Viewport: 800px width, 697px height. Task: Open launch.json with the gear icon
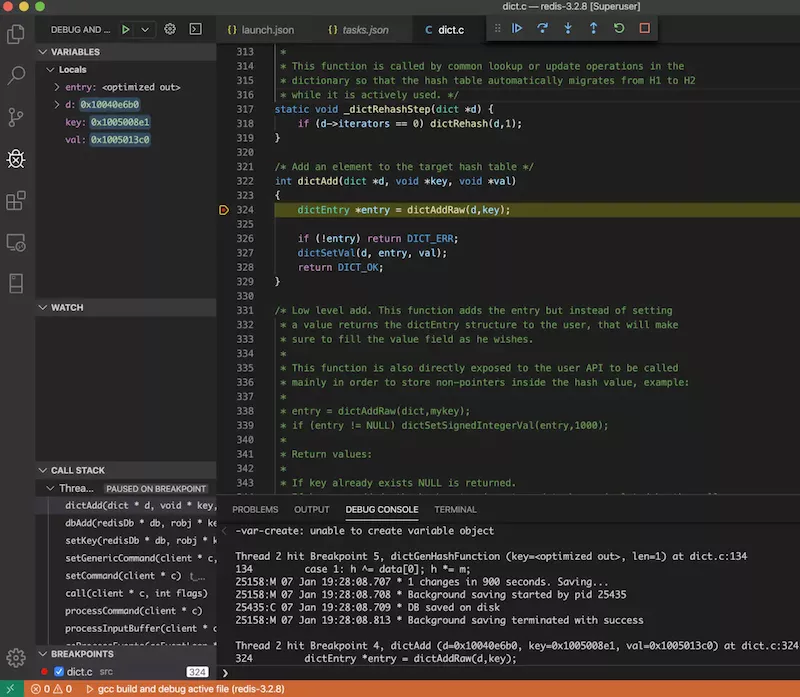[170, 30]
